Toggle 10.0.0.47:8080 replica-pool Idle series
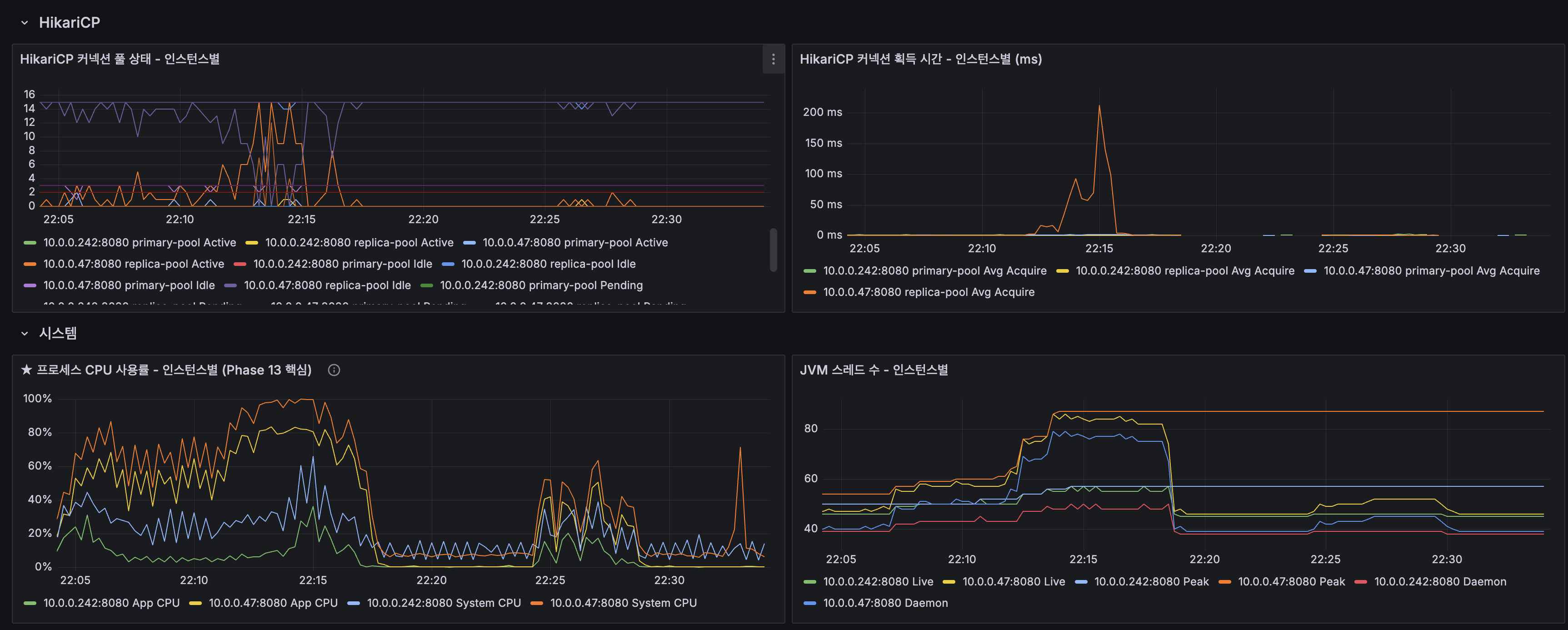1568x630 pixels. click(327, 285)
